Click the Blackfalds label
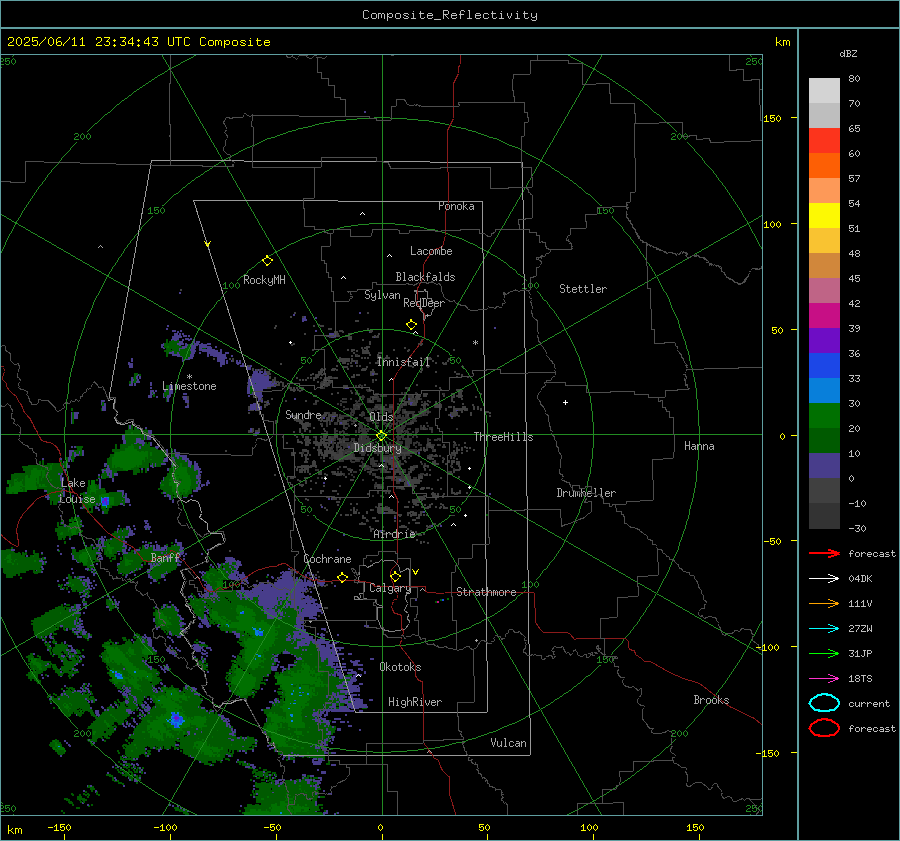 425,277
